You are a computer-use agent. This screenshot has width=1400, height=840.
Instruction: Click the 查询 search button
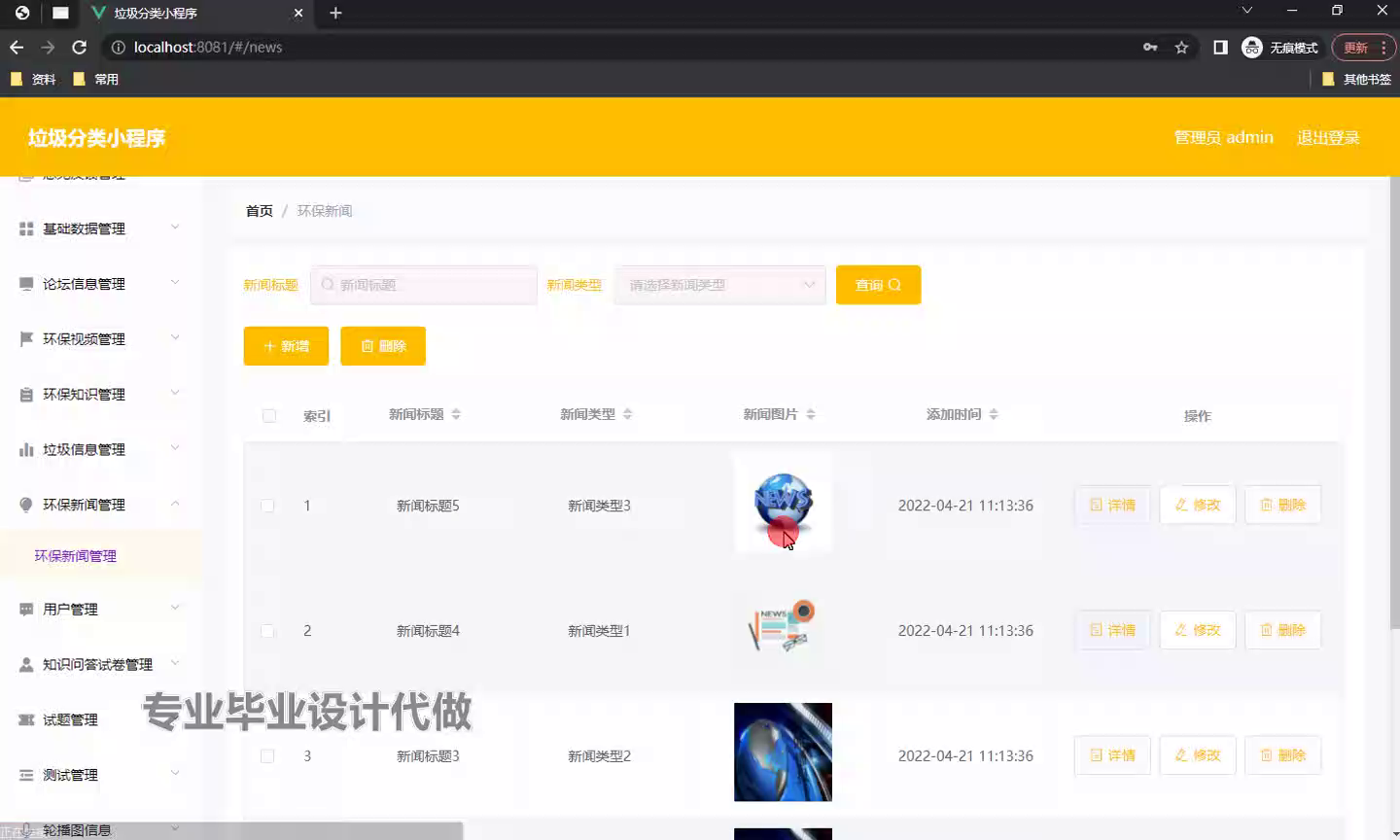[x=878, y=285]
